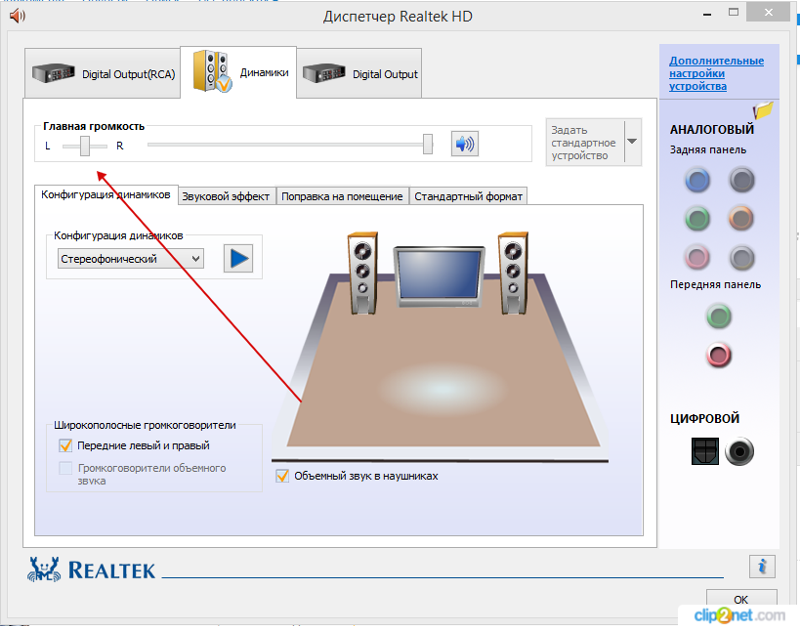Click the speaker icon in the title bar
Screen dimensions: 800x626
(17, 16)
